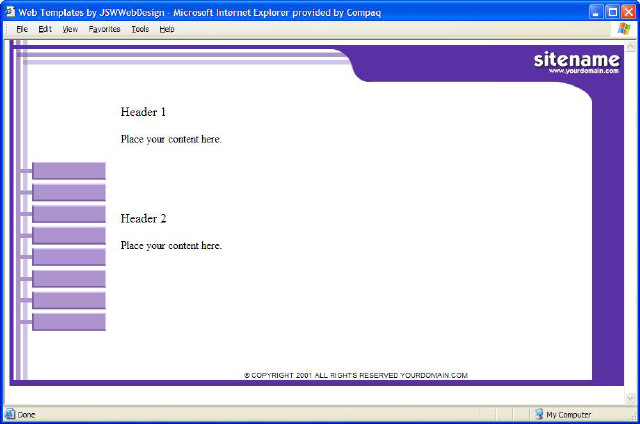640x424 pixels.
Task: Open the File menu
Action: pyautogui.click(x=22, y=29)
